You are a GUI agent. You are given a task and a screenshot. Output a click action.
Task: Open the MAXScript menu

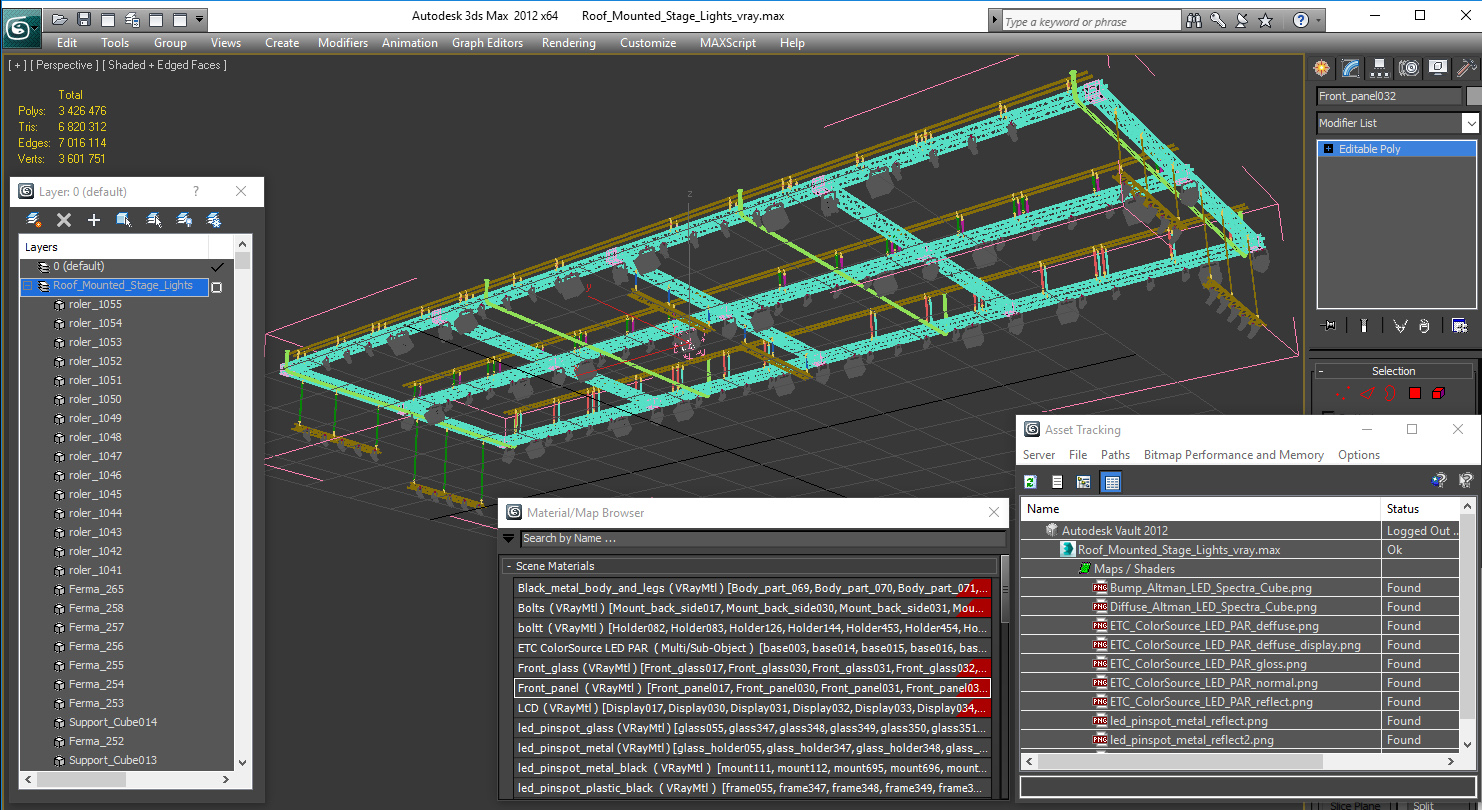[730, 43]
